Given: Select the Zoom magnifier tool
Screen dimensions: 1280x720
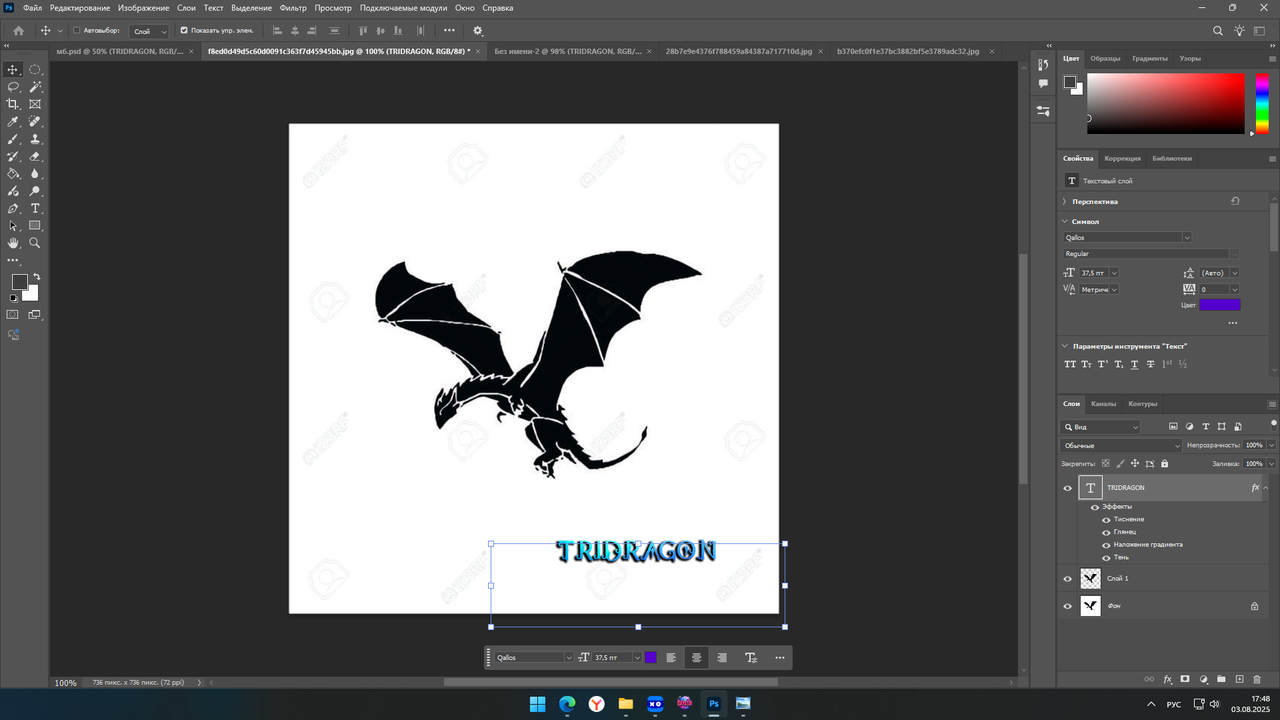Looking at the screenshot, I should coord(35,243).
